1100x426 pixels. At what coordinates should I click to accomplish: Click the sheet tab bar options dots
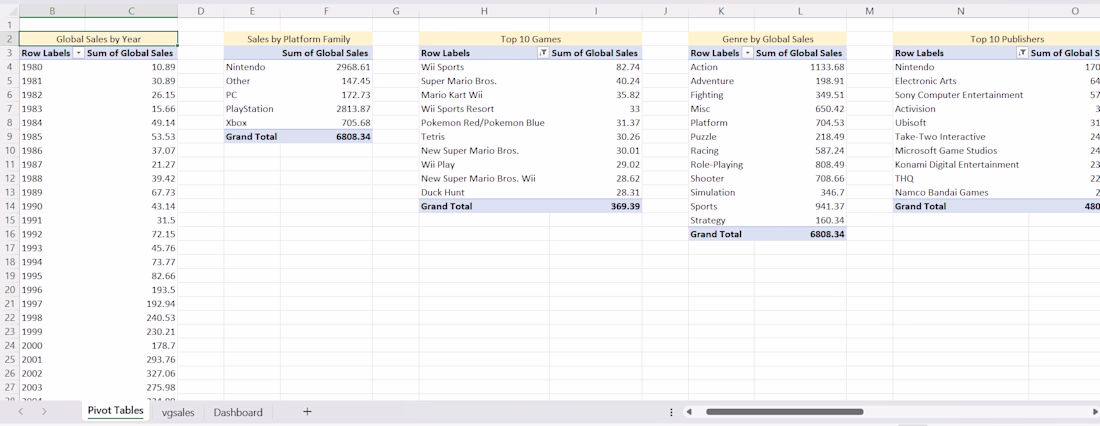[x=671, y=412]
